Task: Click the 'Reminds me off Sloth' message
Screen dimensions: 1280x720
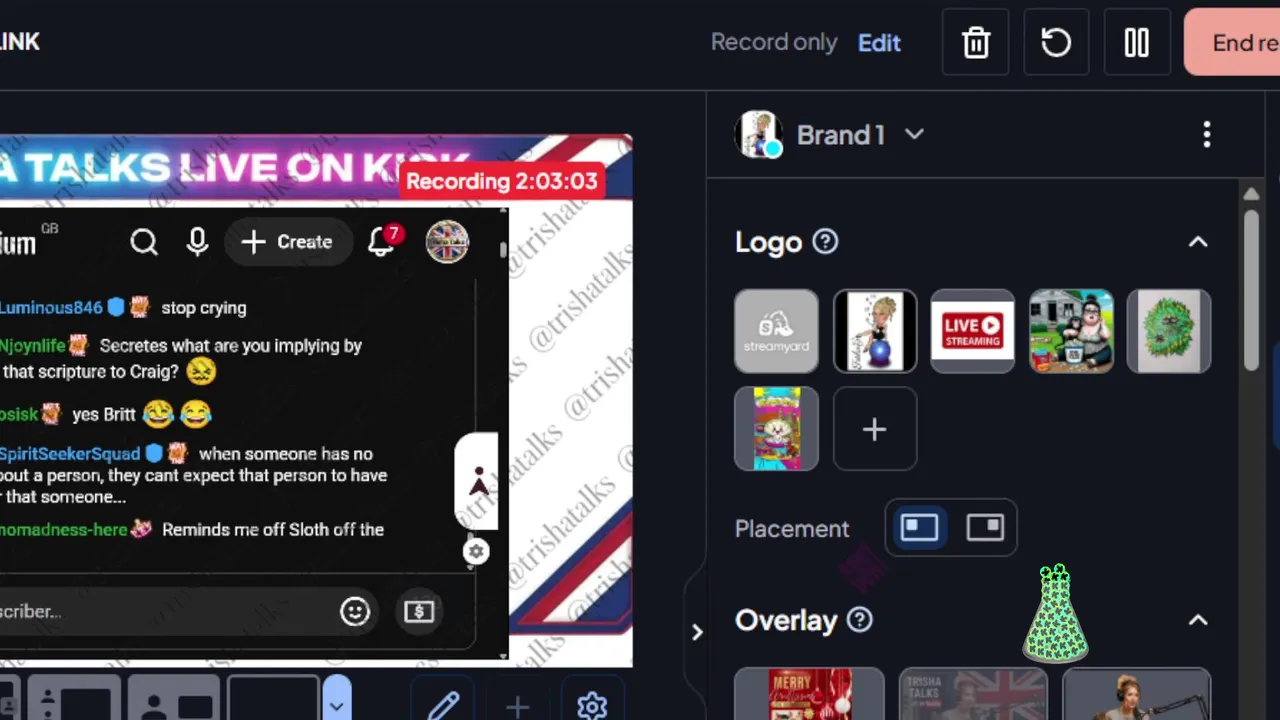Action: tap(273, 530)
